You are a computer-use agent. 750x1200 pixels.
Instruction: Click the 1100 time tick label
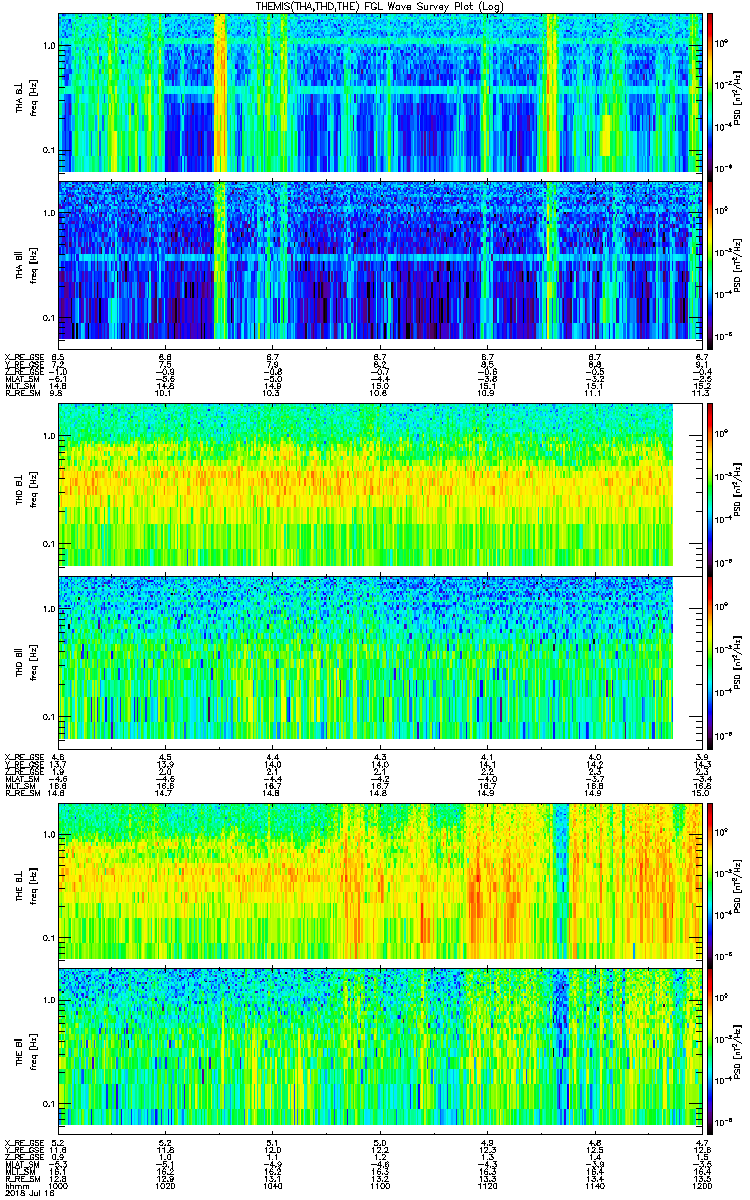(x=380, y=1185)
